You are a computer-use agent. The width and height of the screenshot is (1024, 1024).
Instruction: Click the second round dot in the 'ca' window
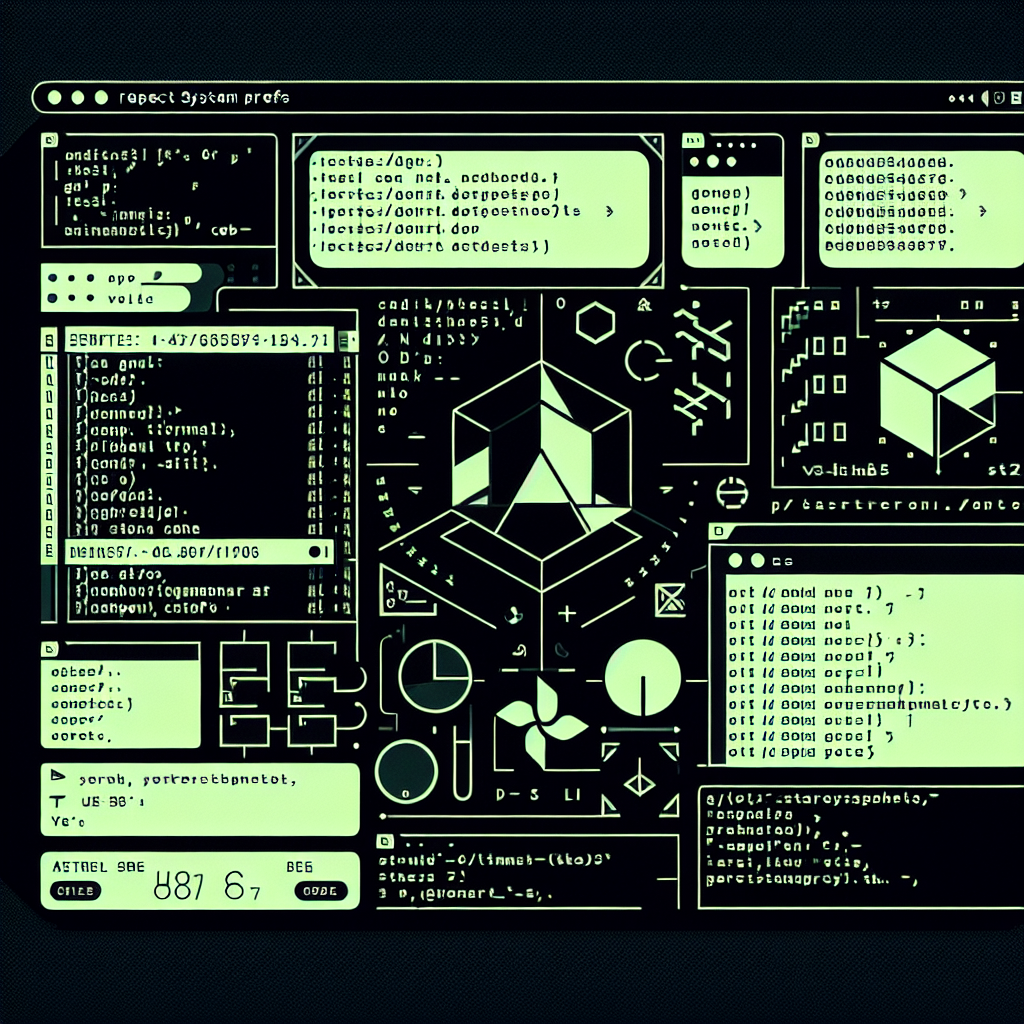pyautogui.click(x=758, y=560)
